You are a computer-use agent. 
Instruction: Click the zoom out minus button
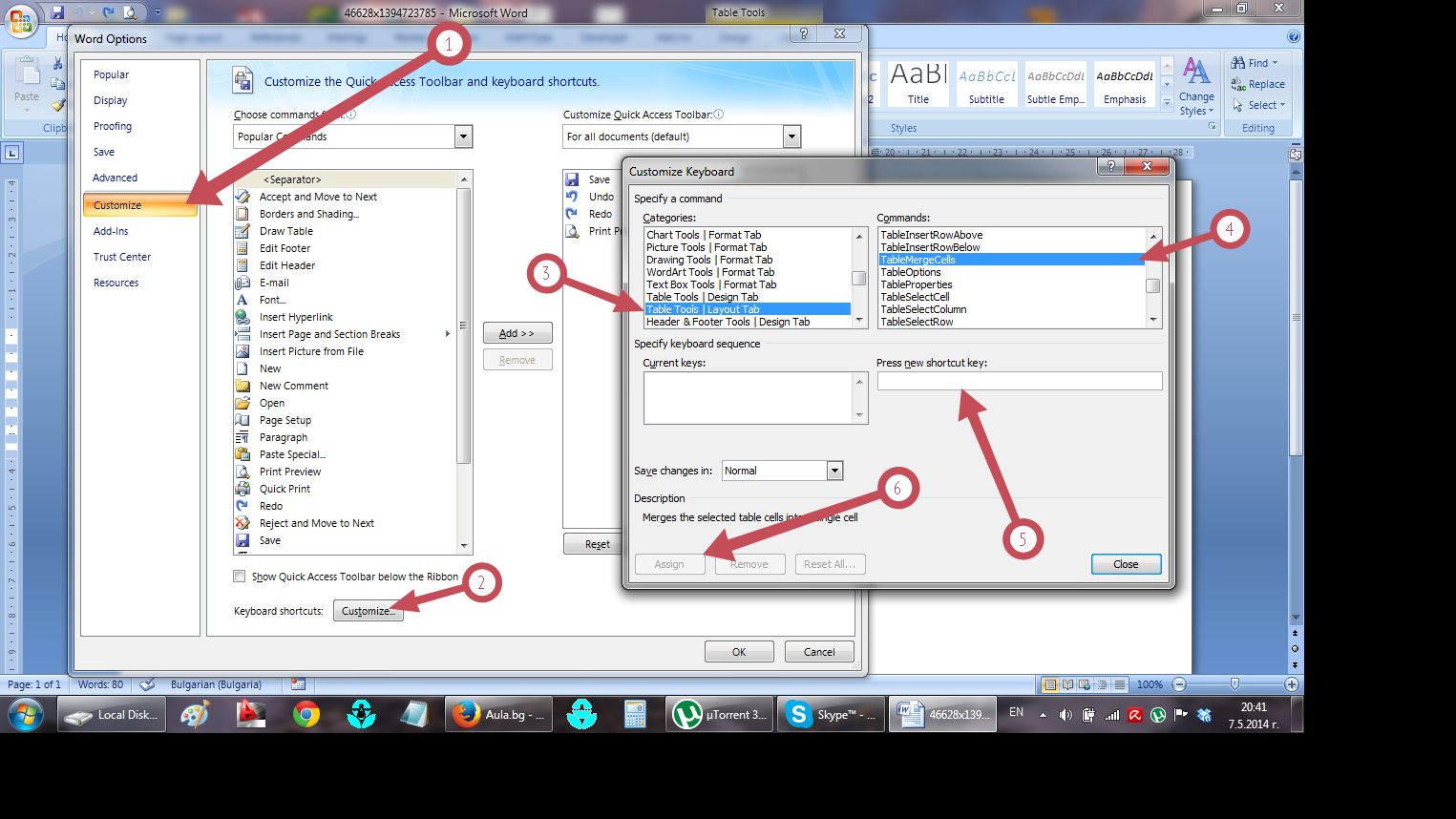coord(1179,684)
